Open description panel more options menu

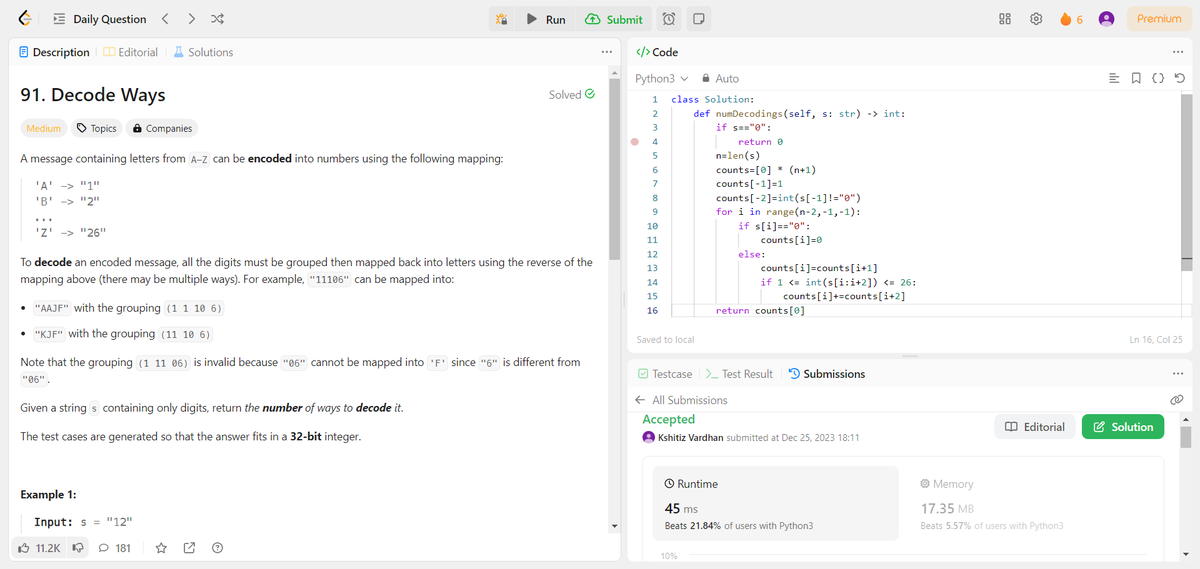click(x=605, y=52)
